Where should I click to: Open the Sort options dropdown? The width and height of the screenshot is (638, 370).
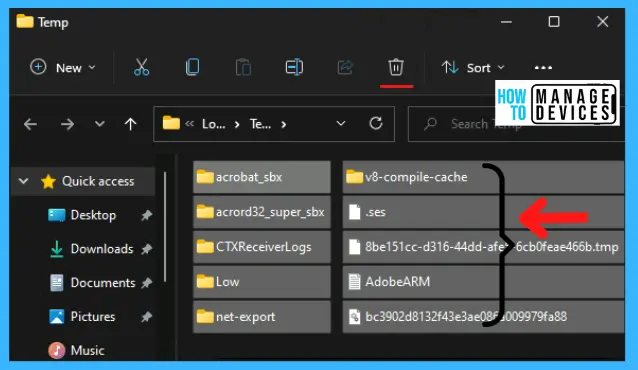[x=473, y=68]
